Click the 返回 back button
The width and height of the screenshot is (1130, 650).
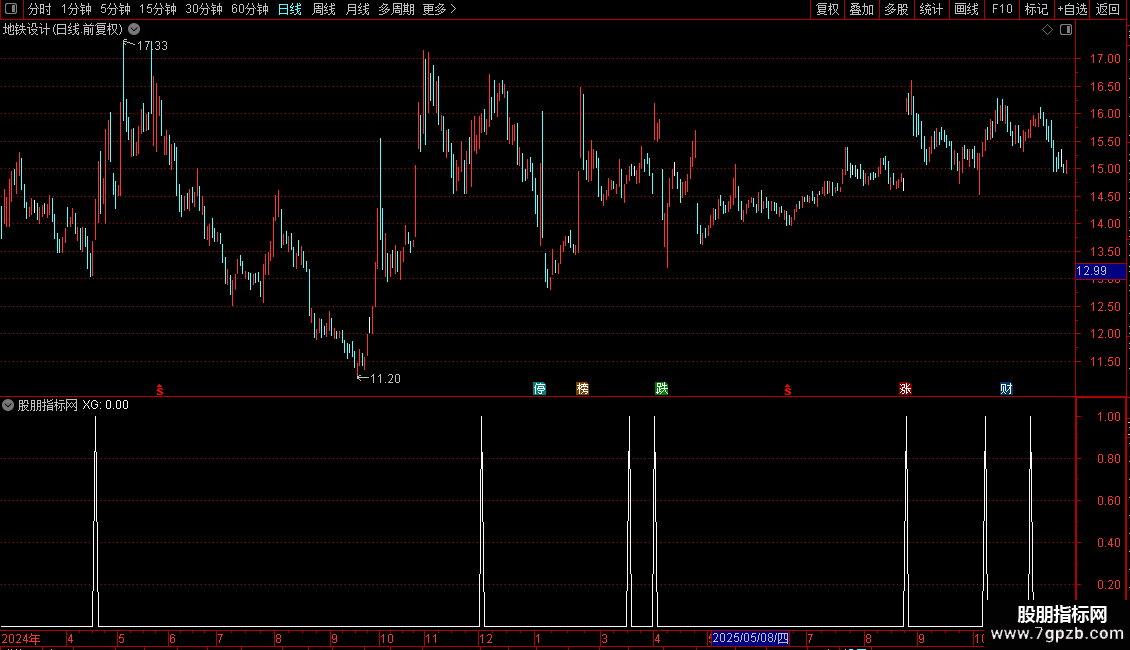point(1108,9)
